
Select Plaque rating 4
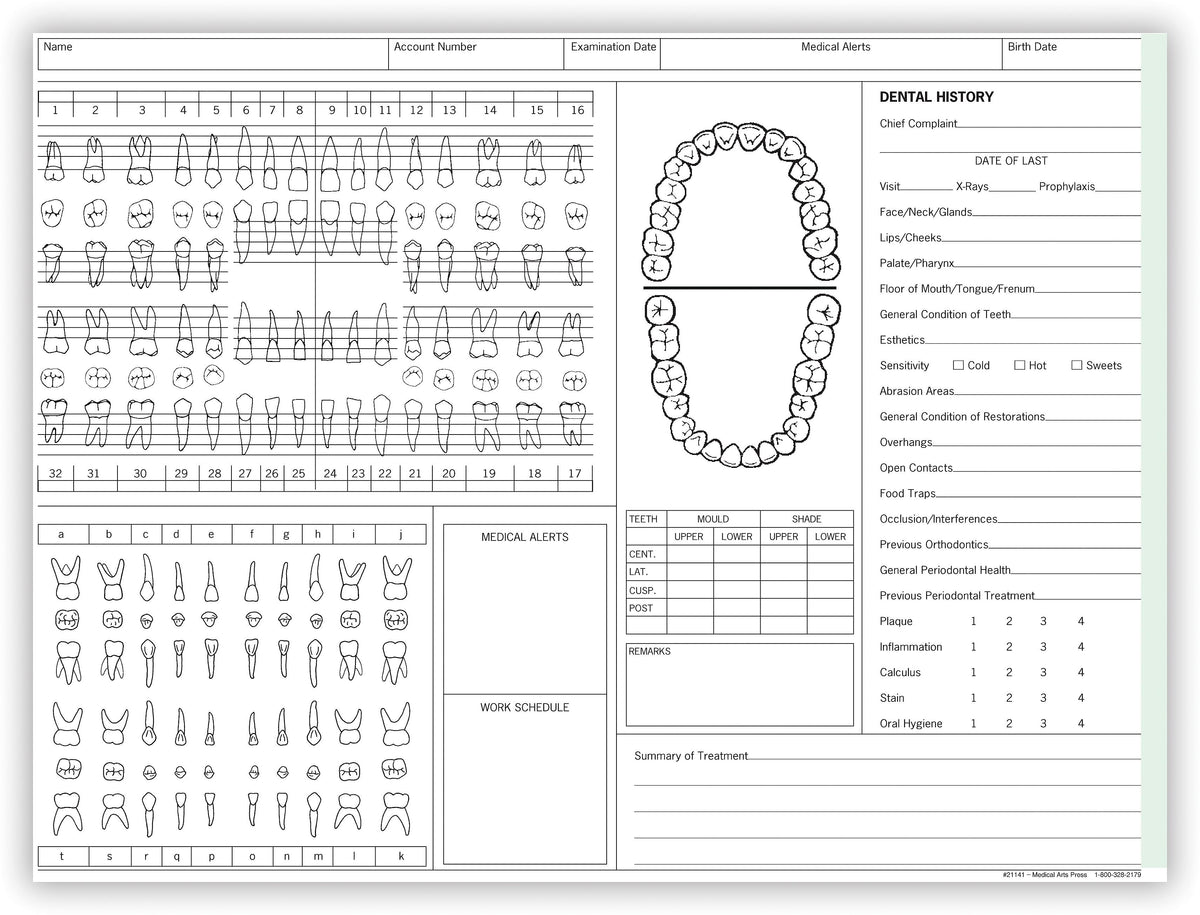click(x=1081, y=622)
